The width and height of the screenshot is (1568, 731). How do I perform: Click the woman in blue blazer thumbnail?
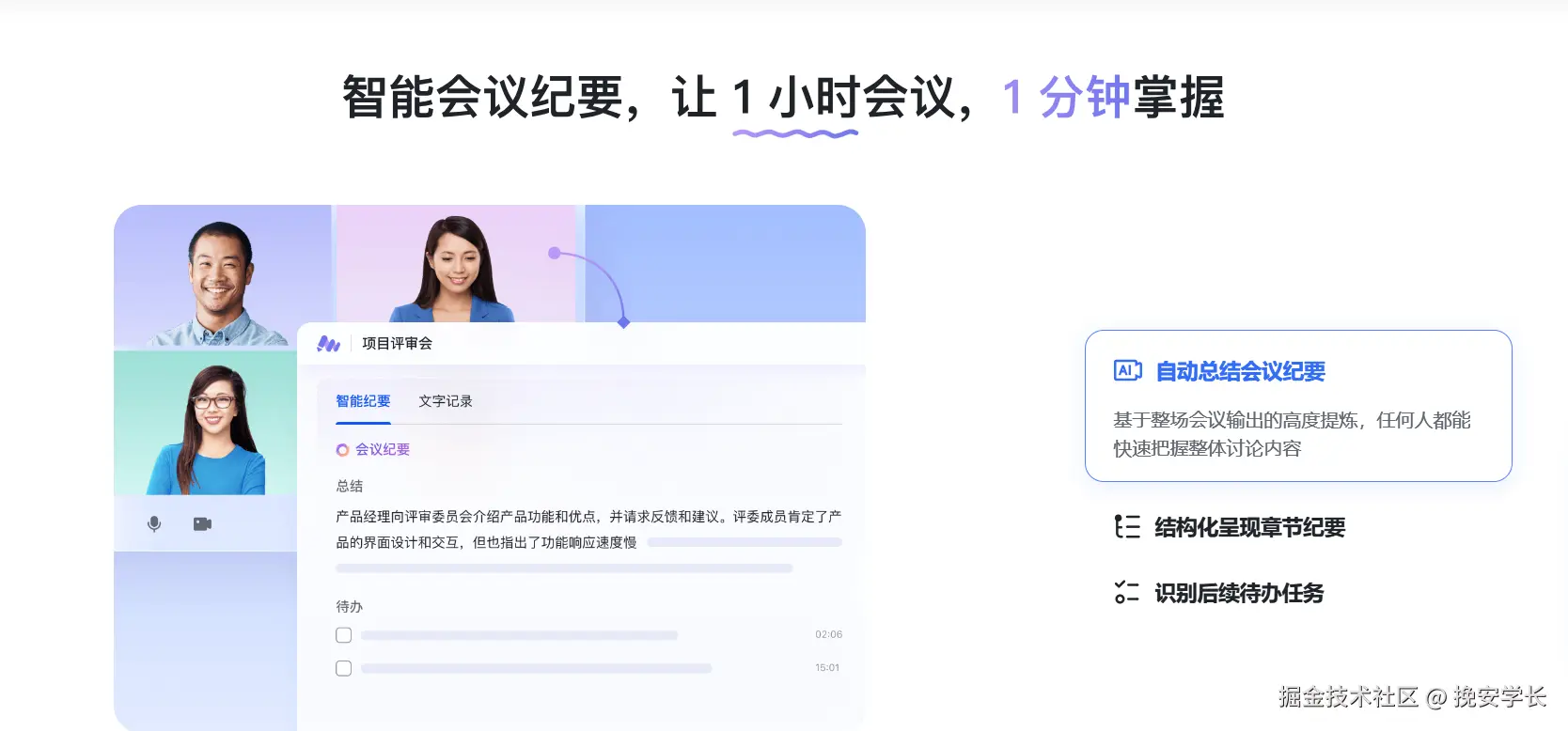tap(456, 265)
